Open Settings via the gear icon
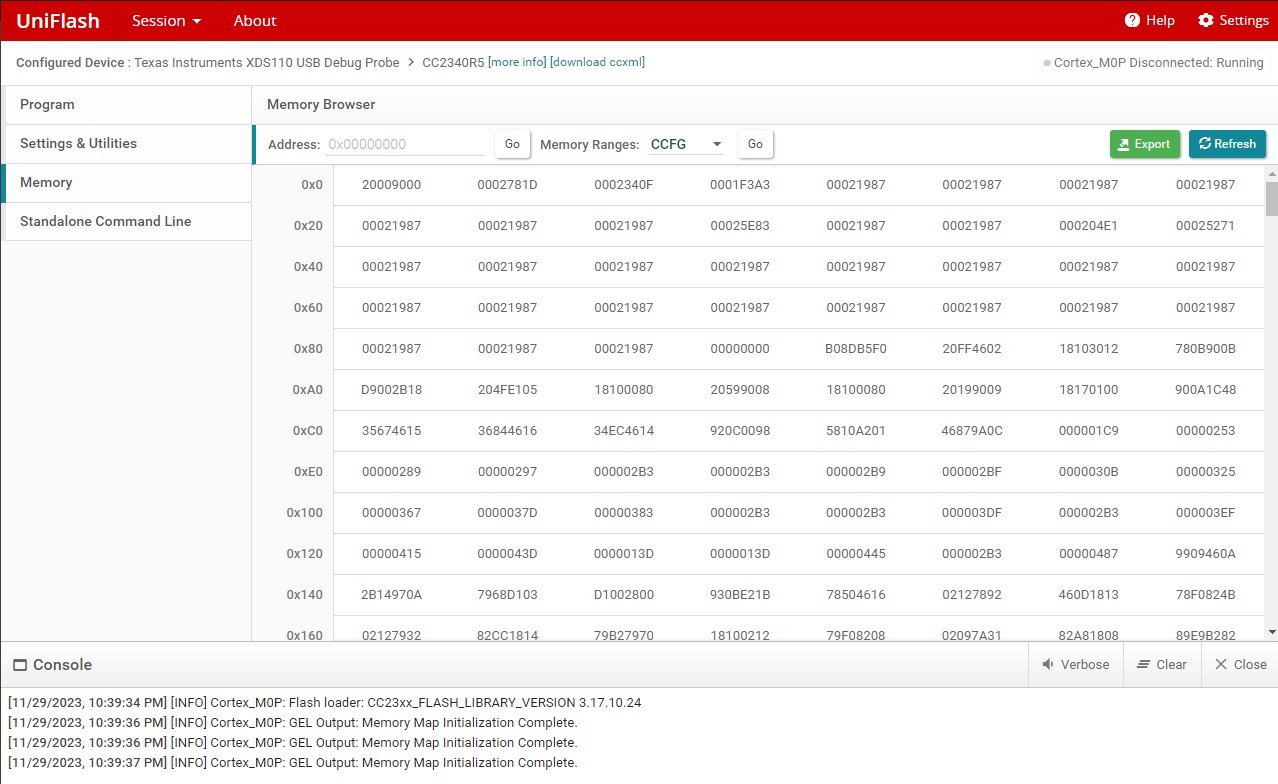Screen dimensions: 1278x784 [x=1206, y=21]
